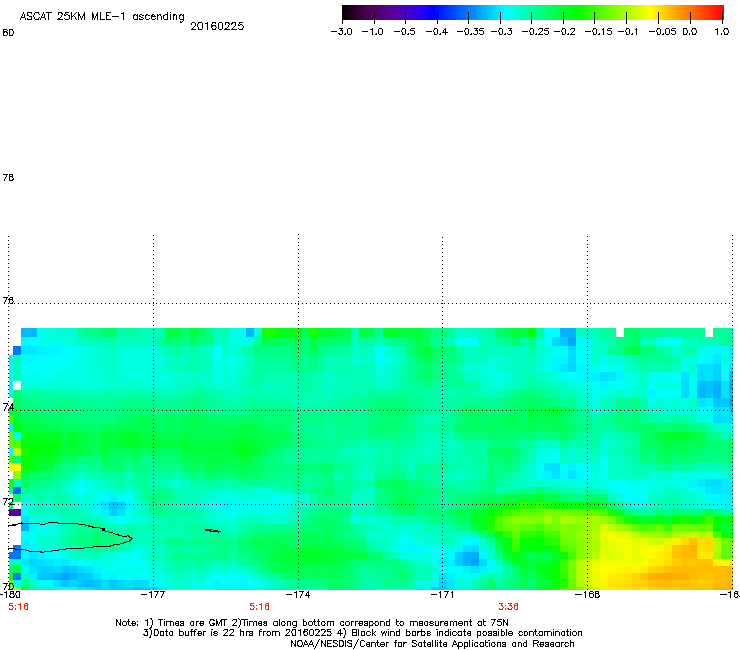This screenshot has height=650, width=740.
Task: Click the red 5:18 time between -177 and -174
Action: [259, 607]
